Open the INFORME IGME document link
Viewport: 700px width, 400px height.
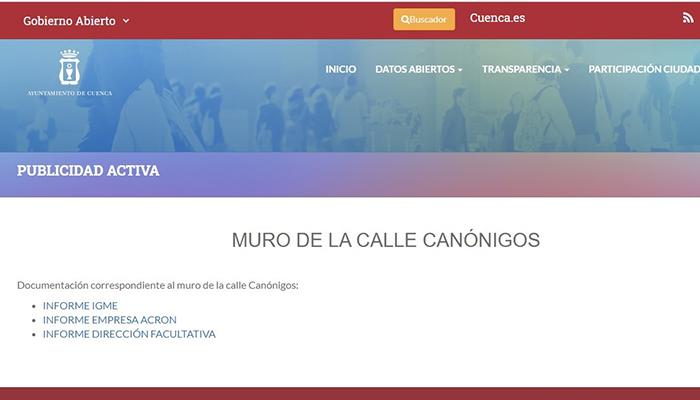[80, 306]
